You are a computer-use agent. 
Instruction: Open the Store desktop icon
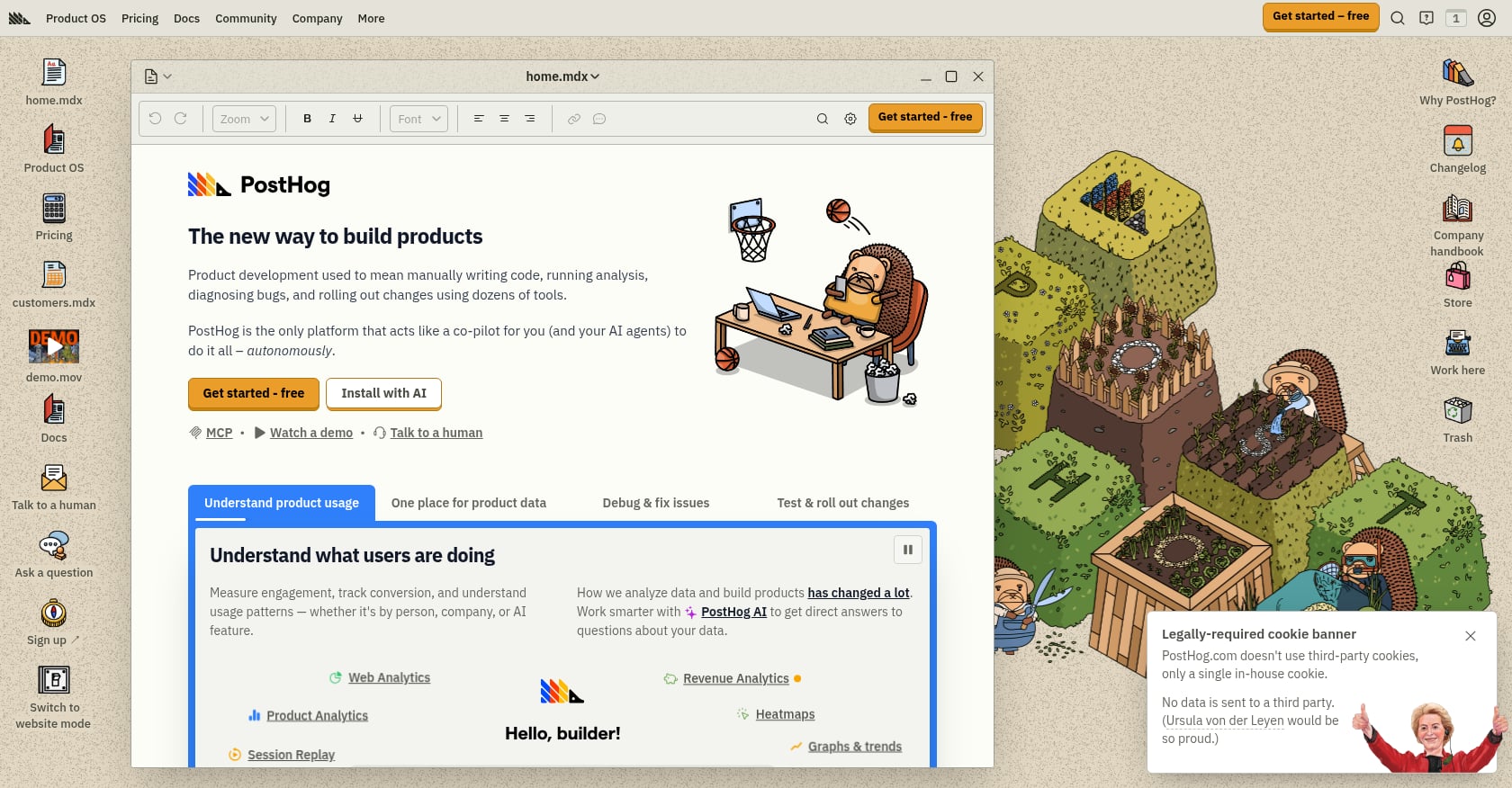coord(1458,284)
